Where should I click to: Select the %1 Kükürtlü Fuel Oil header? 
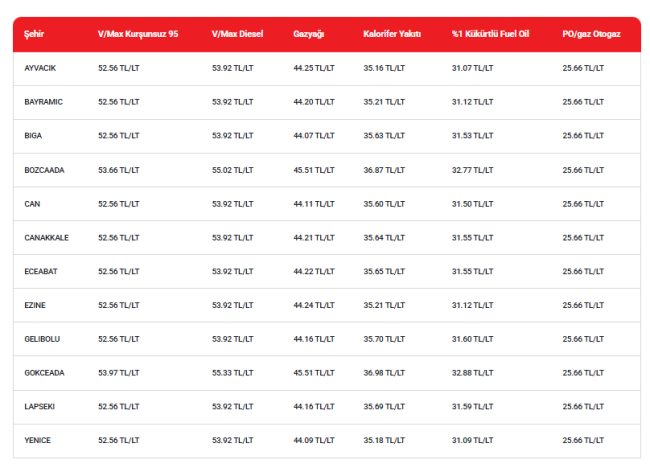(490, 34)
